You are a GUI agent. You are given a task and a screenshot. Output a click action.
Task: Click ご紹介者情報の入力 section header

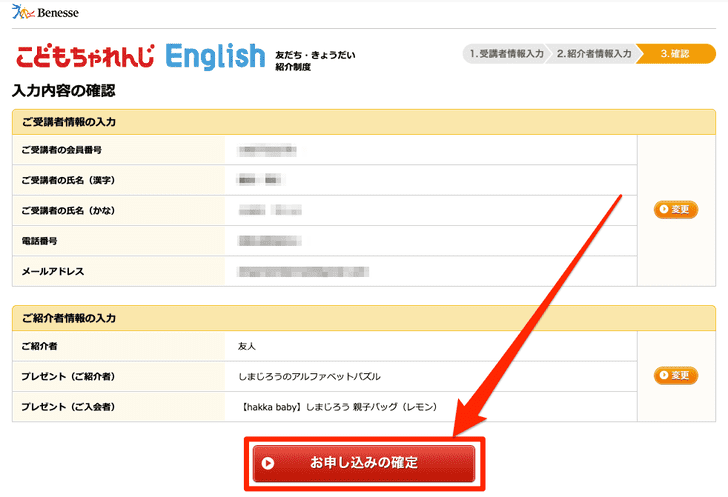pyautogui.click(x=364, y=318)
